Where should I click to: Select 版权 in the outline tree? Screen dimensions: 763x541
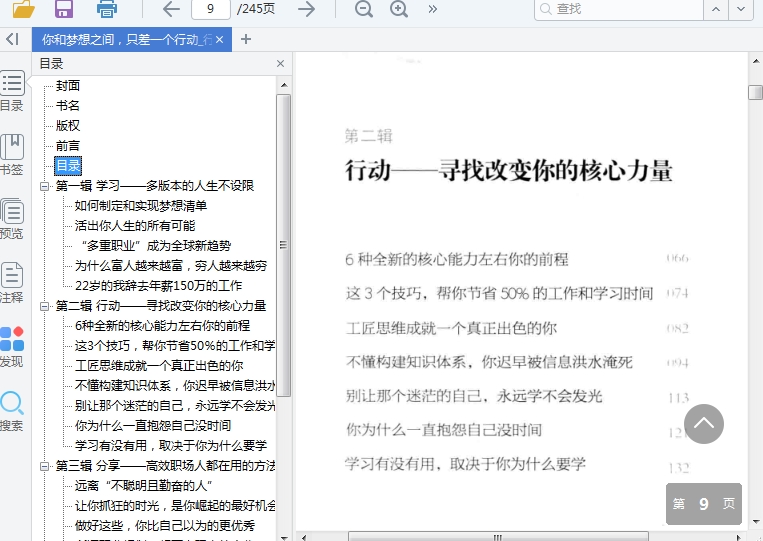point(68,126)
